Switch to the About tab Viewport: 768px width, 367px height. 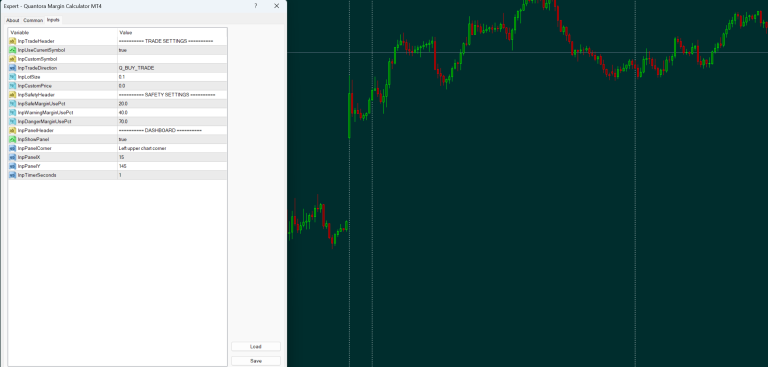(x=13, y=21)
